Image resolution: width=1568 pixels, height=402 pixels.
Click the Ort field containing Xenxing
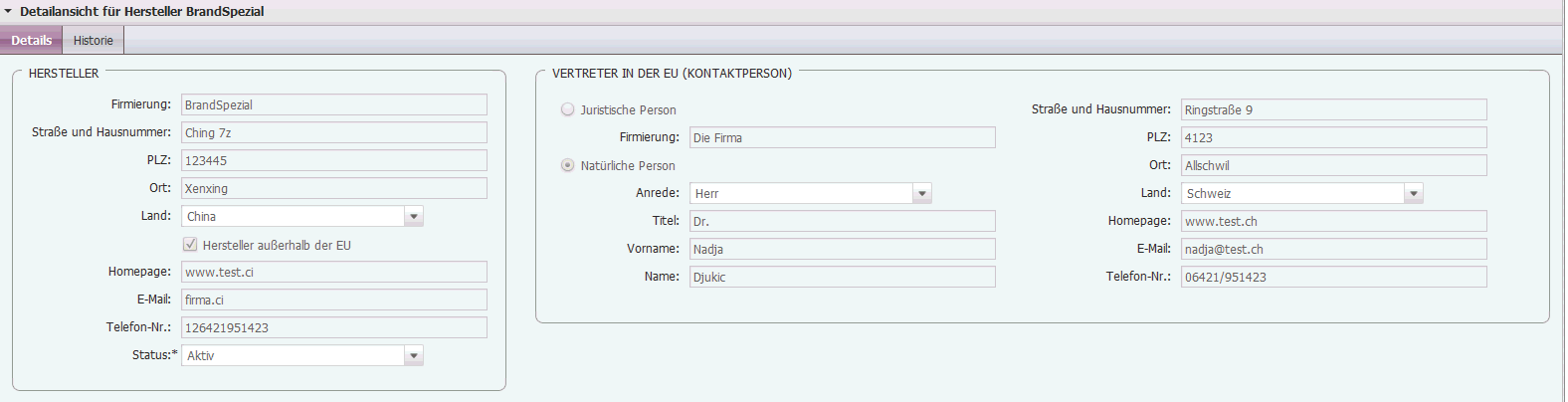coord(333,188)
